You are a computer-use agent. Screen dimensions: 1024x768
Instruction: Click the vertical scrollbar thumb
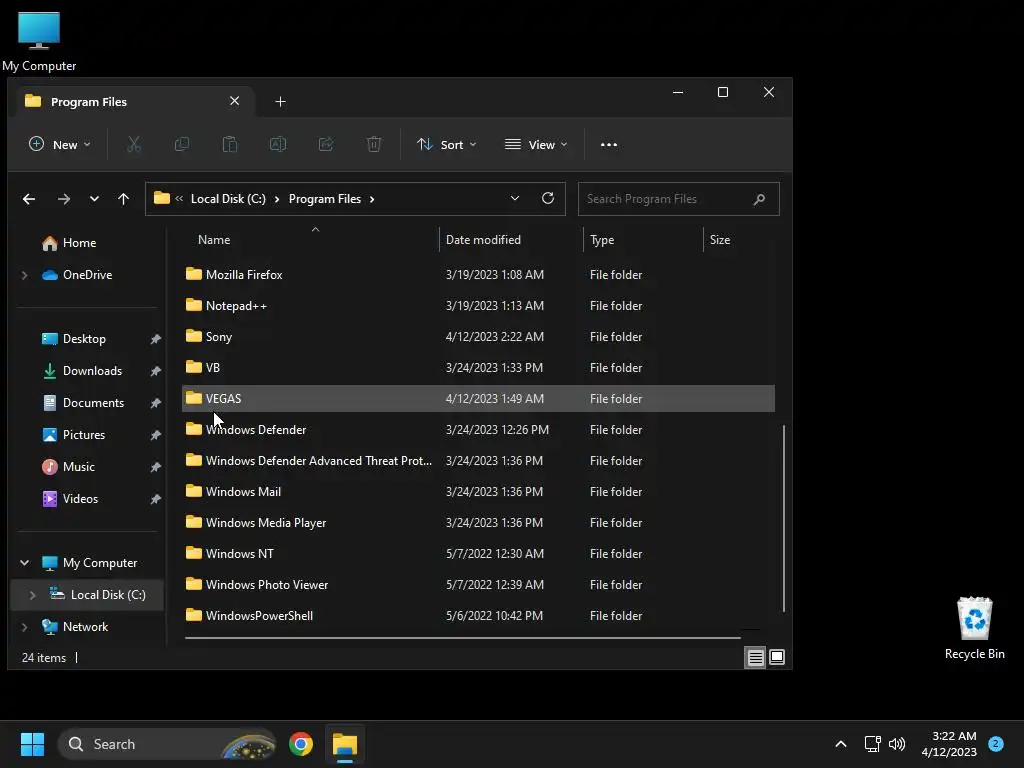point(783,518)
